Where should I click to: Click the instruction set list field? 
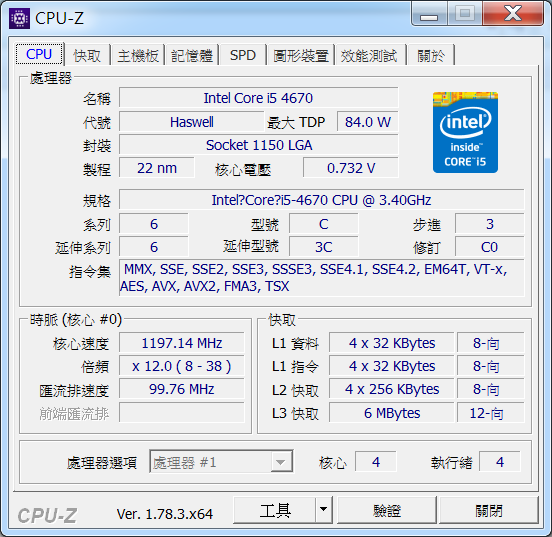coord(321,278)
